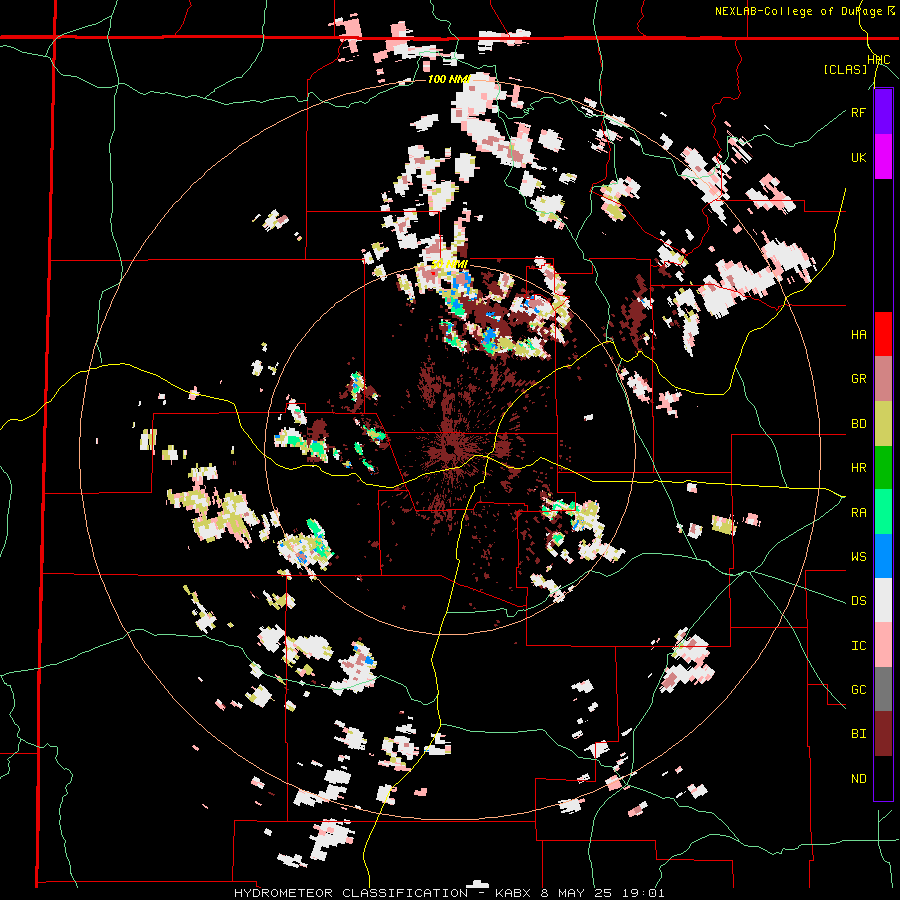Click the RF legend label
900x900 pixels.
point(858,112)
